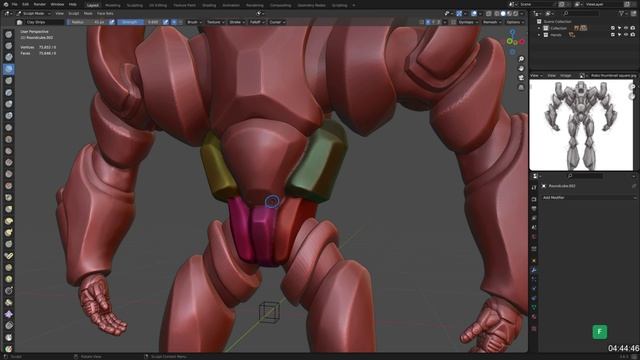
Task: Open the Material properties tab icon
Action: [x=534, y=317]
